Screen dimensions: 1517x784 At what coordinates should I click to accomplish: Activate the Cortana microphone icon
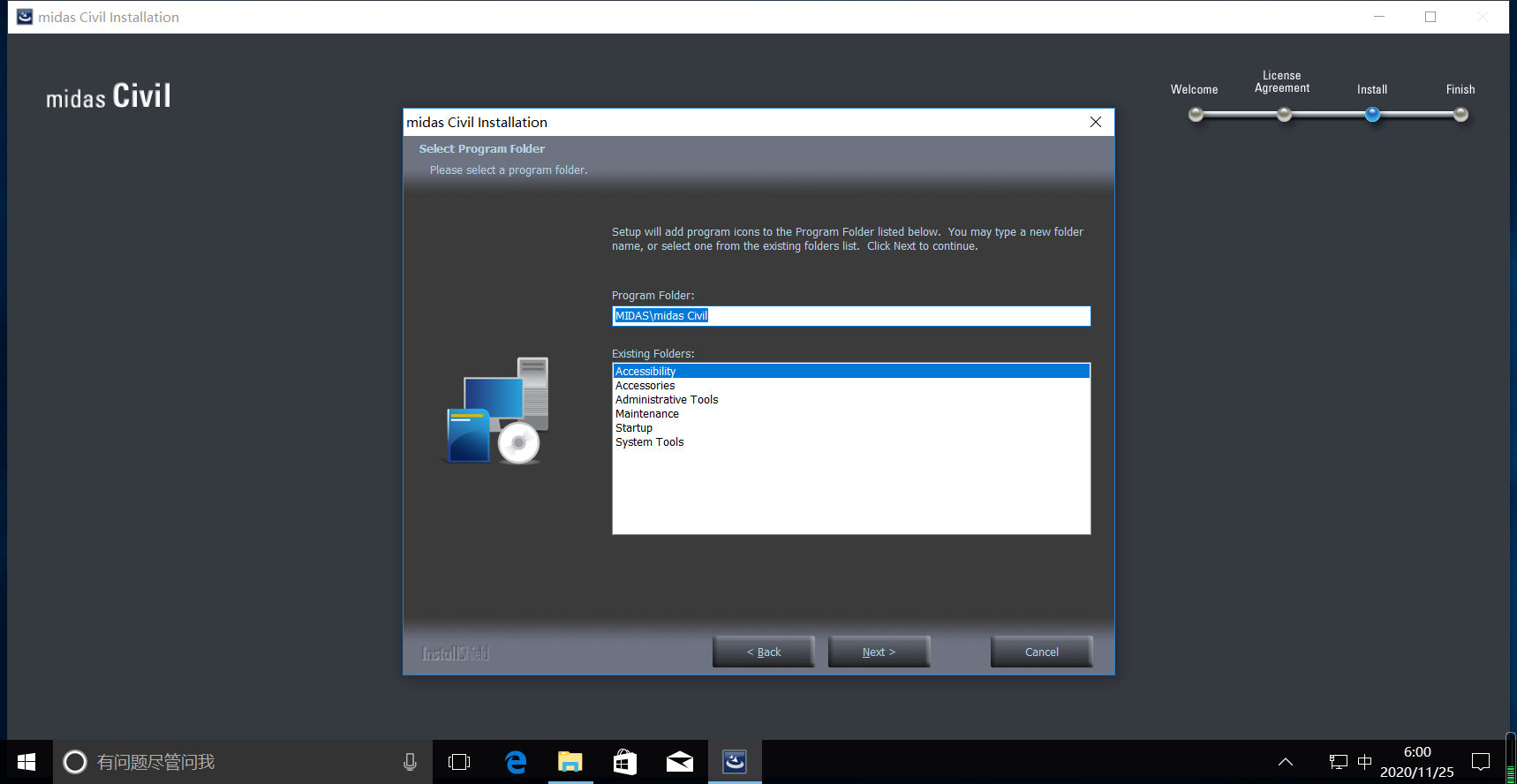tap(410, 762)
